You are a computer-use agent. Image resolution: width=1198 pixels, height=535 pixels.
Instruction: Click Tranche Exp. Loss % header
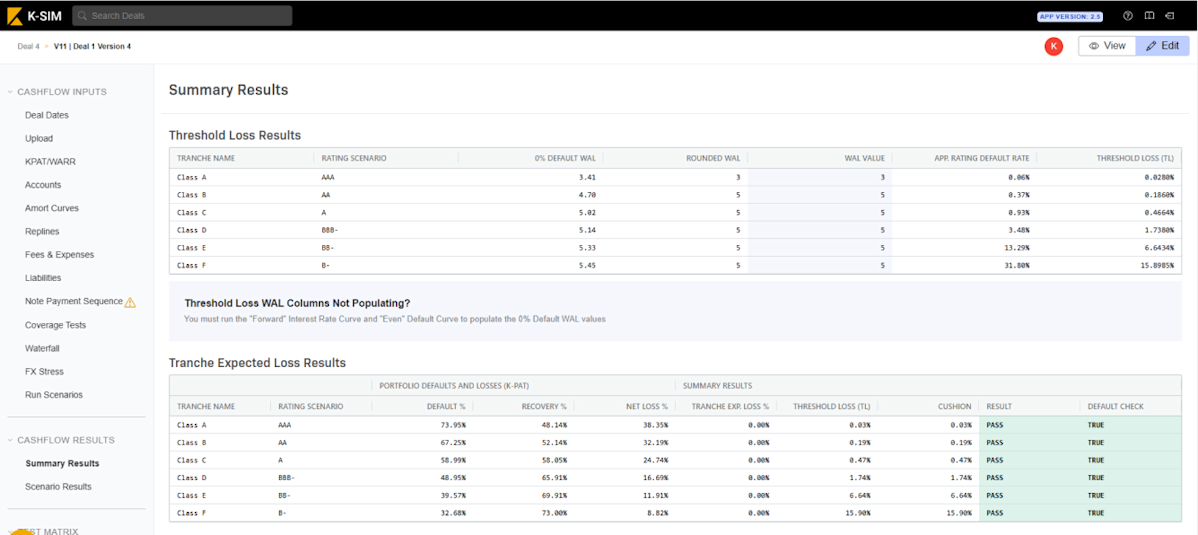728,407
